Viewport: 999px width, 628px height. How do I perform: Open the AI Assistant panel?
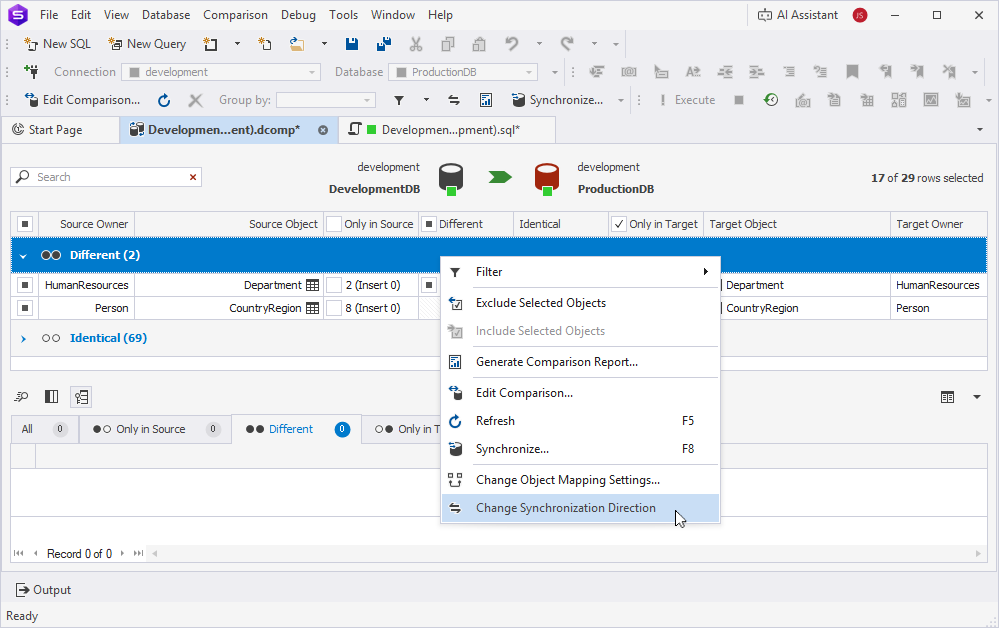[796, 15]
